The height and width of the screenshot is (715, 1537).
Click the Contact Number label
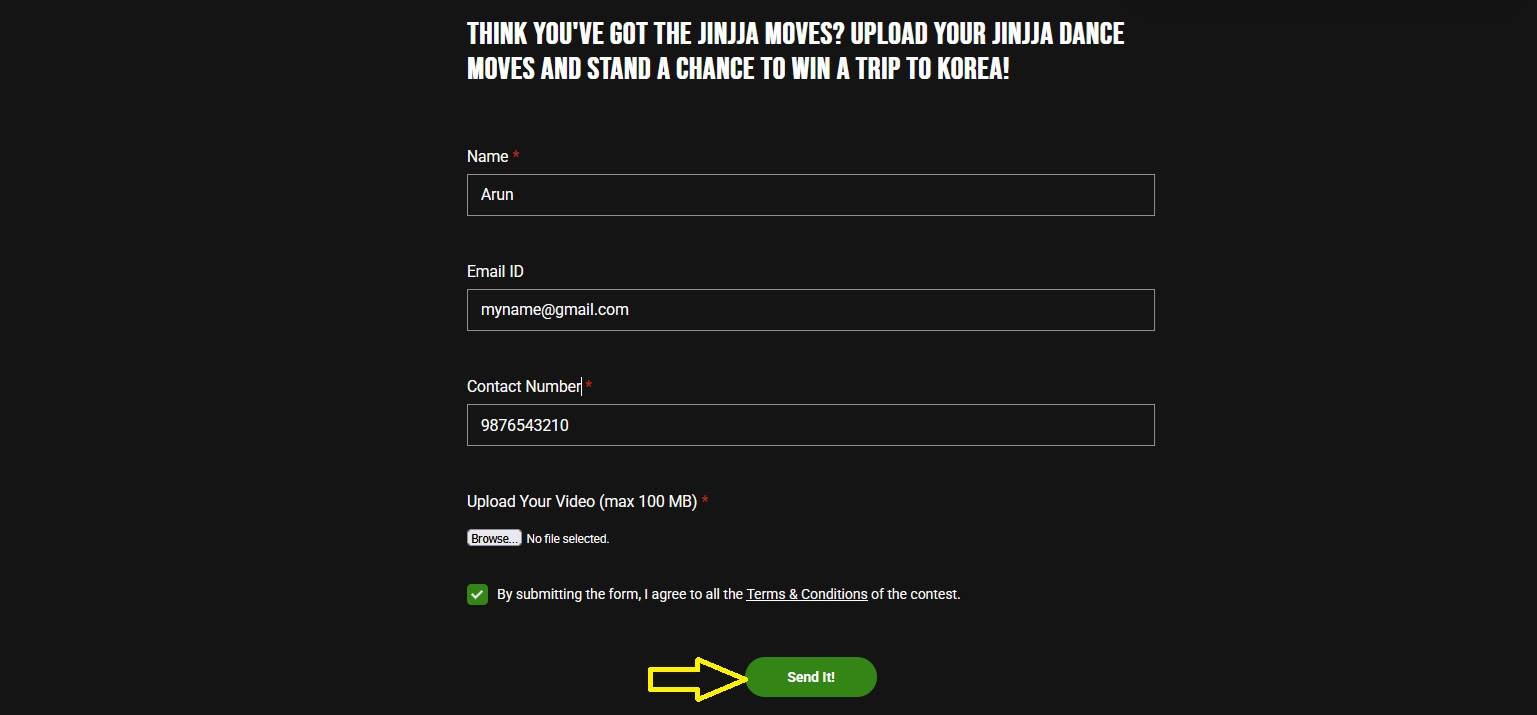click(x=524, y=386)
